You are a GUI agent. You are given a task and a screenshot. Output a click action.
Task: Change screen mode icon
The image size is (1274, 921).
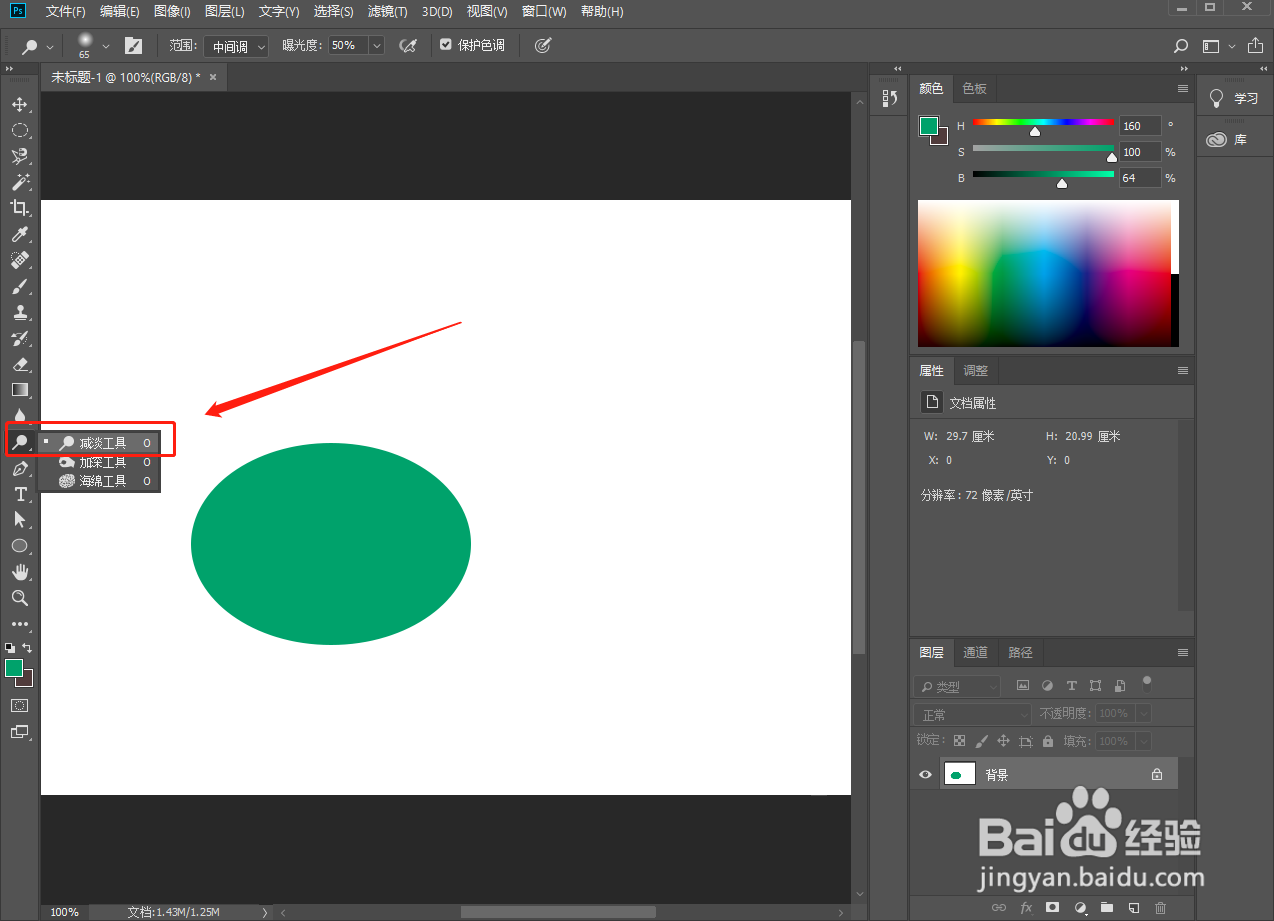pos(19,731)
